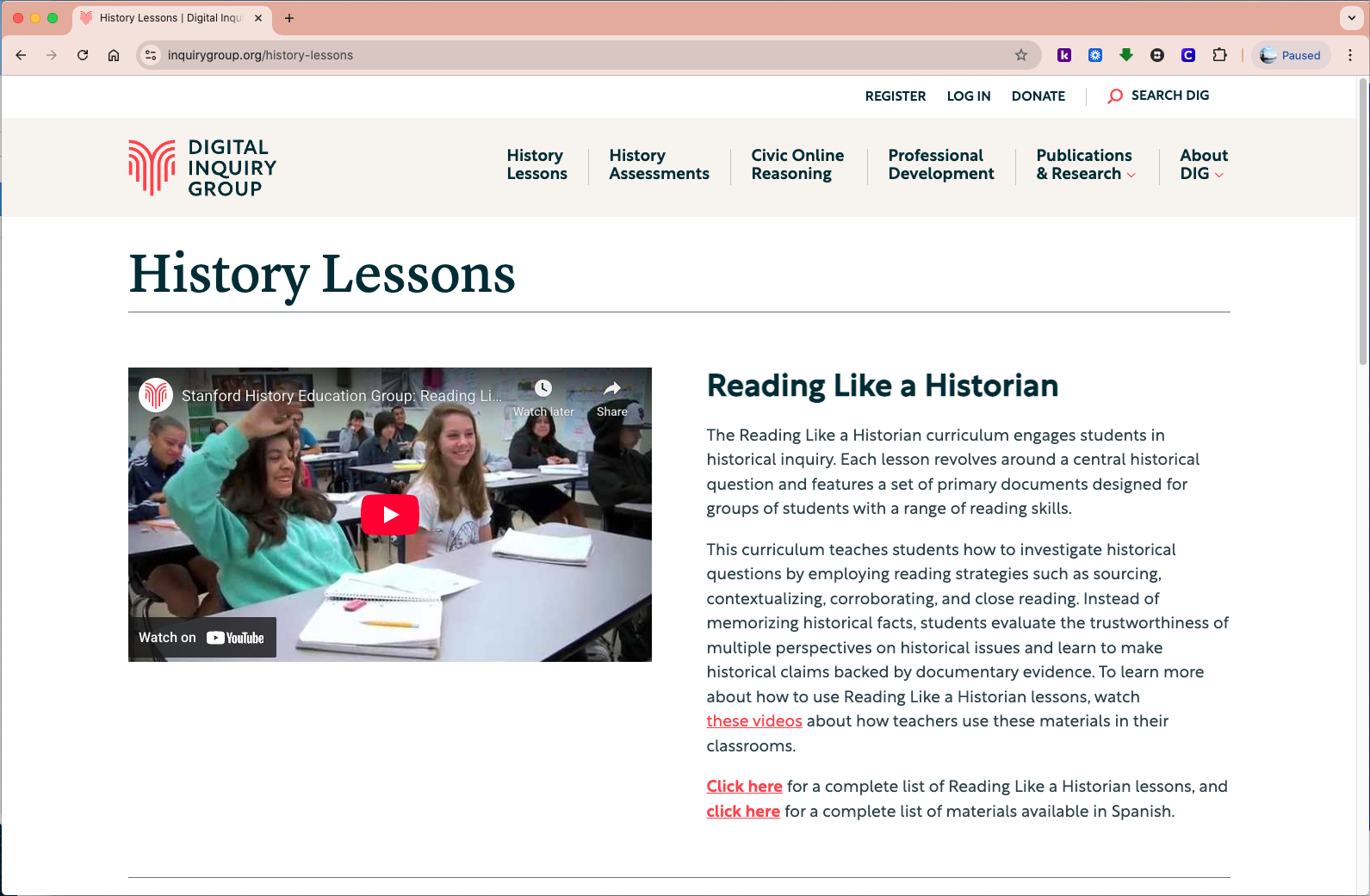Open the video title link

tap(342, 396)
